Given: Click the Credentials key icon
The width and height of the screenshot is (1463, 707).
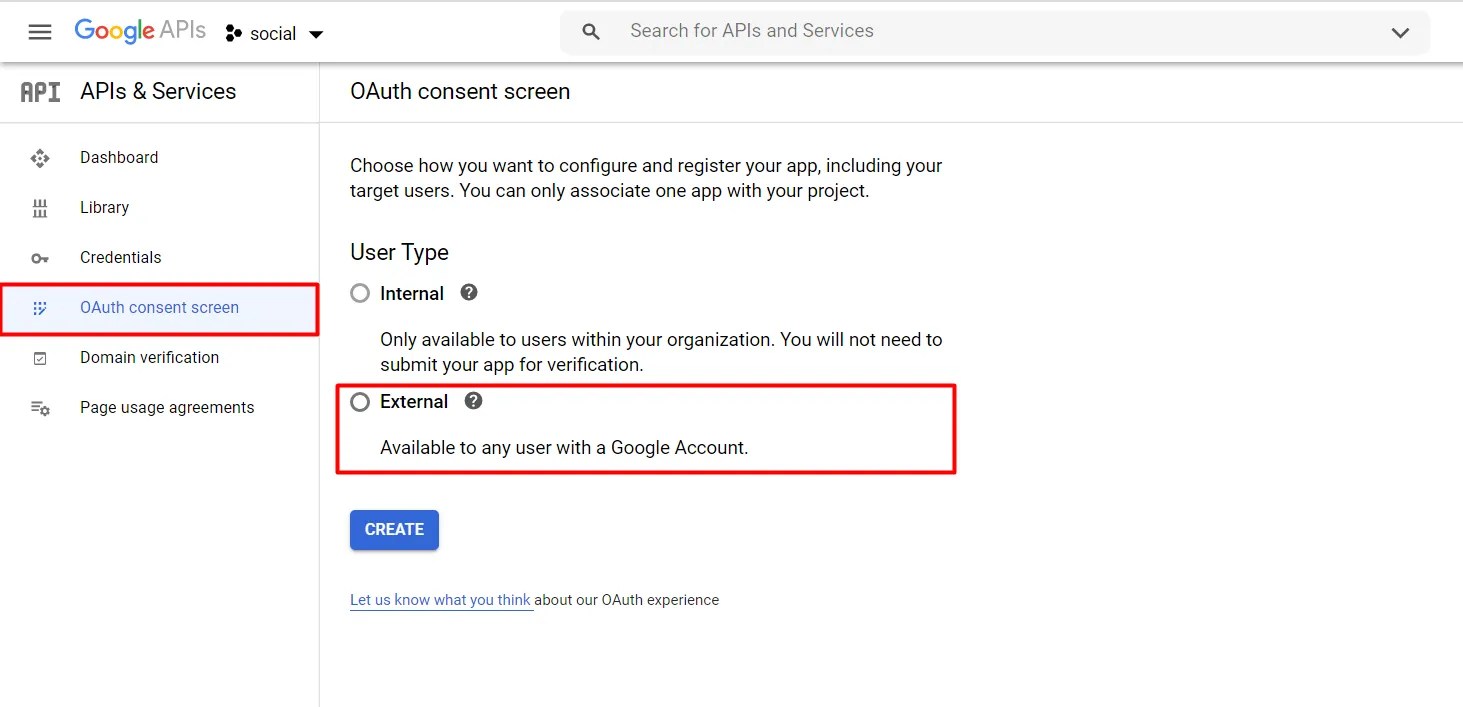Looking at the screenshot, I should coord(40,258).
